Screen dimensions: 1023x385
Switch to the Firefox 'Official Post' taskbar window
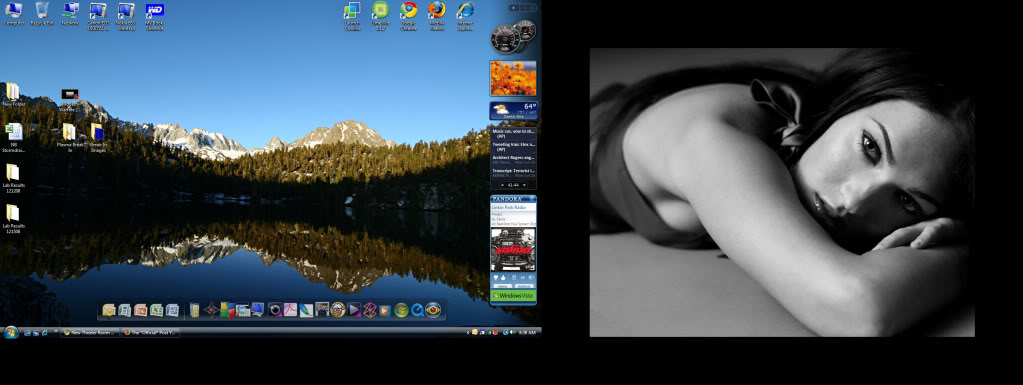150,333
